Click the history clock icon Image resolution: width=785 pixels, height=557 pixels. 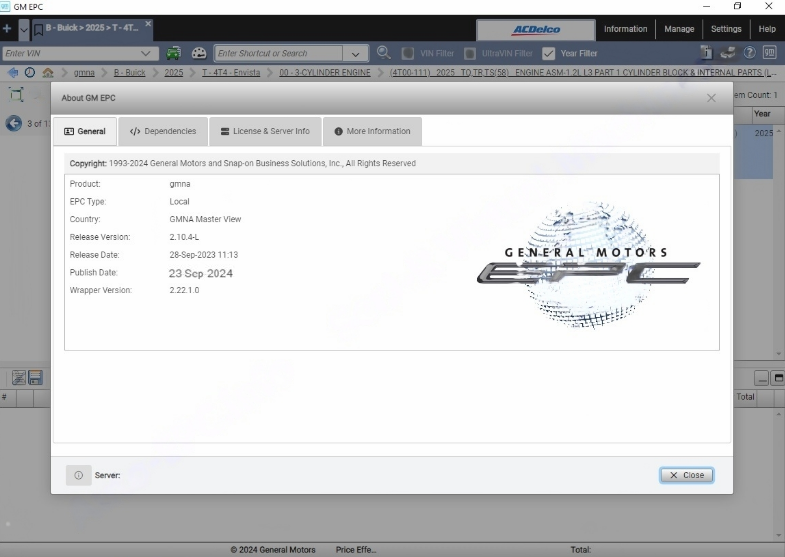pos(30,73)
